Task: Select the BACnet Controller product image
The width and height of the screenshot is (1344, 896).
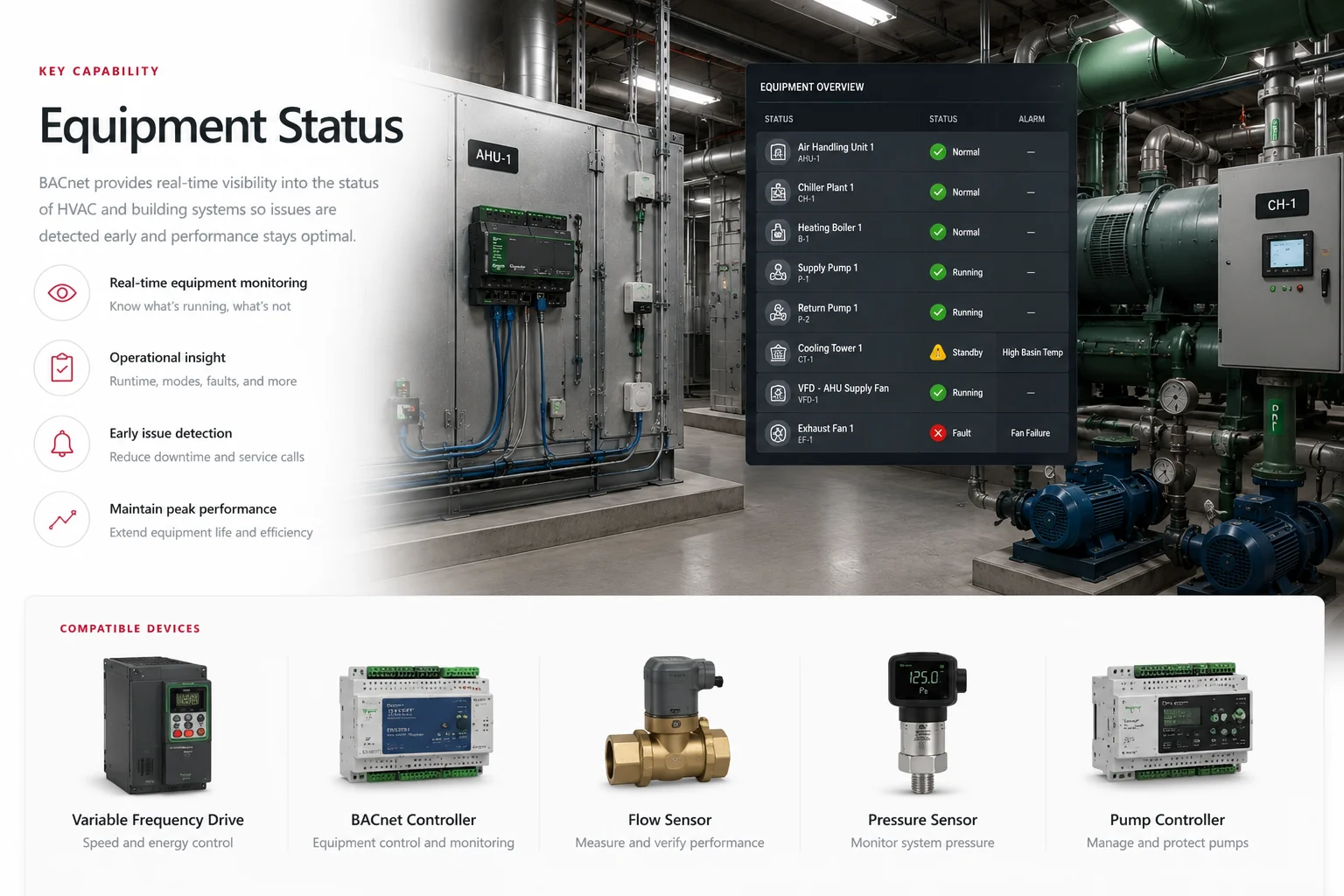Action: pyautogui.click(x=416, y=724)
